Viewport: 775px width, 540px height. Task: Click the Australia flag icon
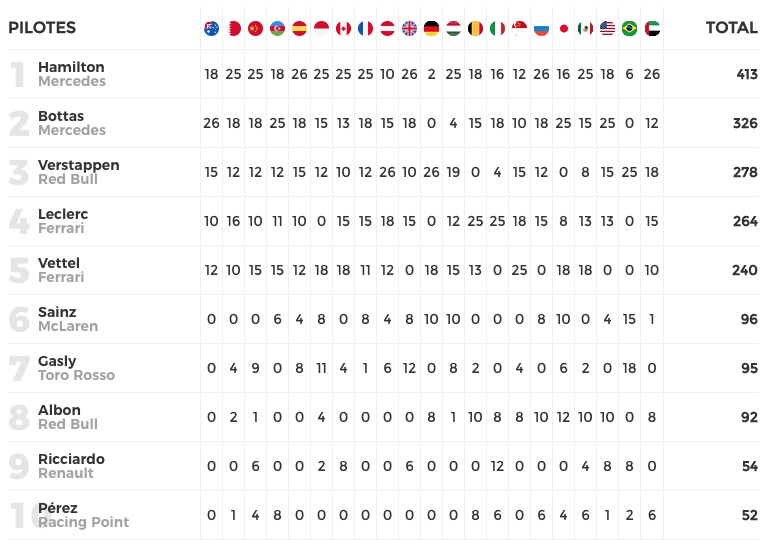[x=211, y=28]
